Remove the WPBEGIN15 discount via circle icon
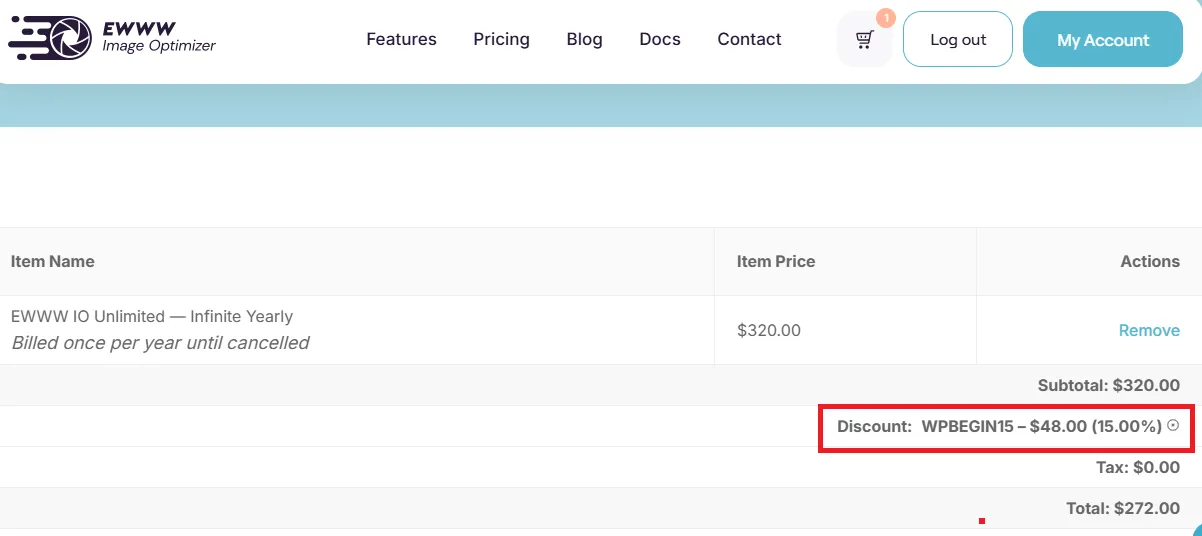The image size is (1202, 536). coord(1173,425)
